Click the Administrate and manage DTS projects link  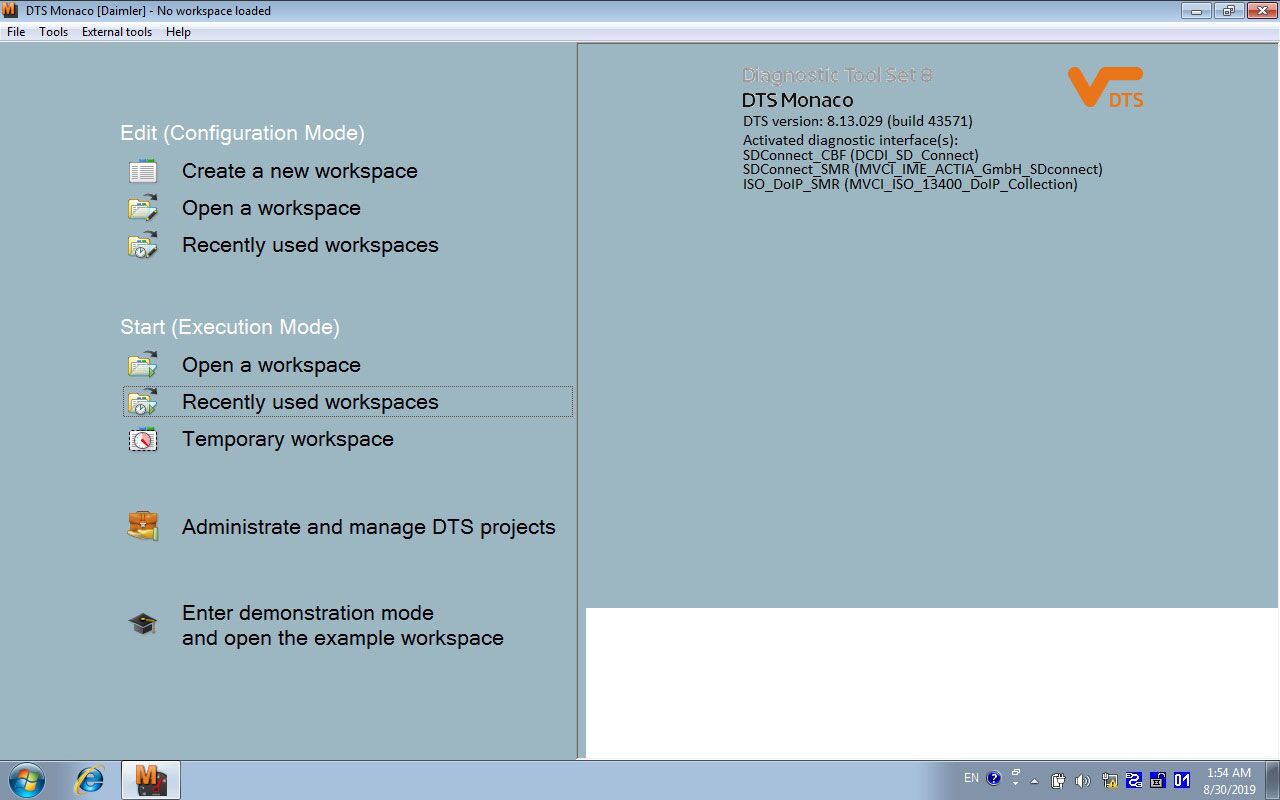click(368, 527)
